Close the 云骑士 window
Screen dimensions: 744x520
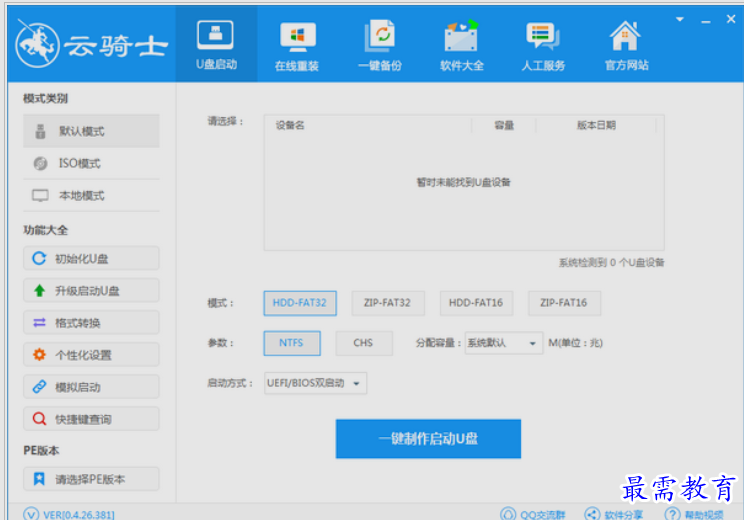coord(731,19)
